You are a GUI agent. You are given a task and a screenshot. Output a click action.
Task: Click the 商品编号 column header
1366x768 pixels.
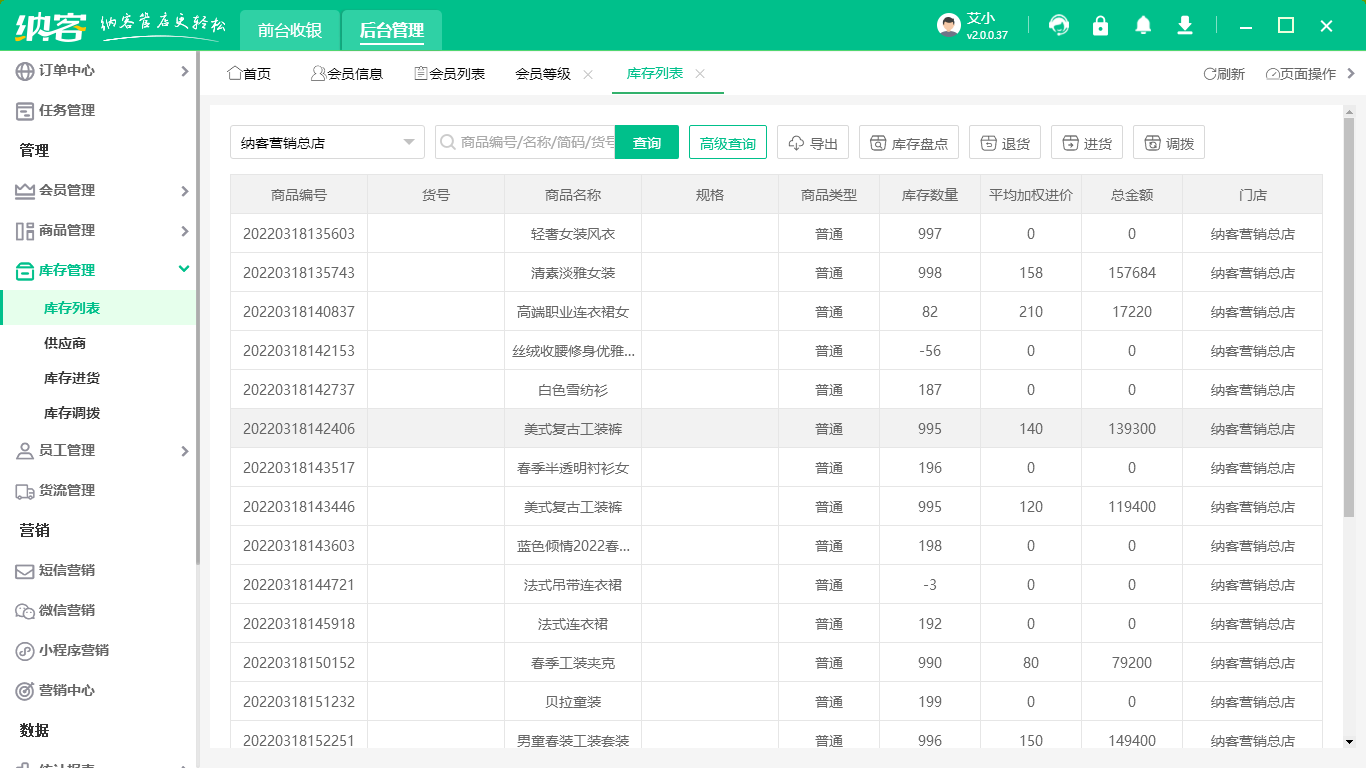[x=299, y=195]
